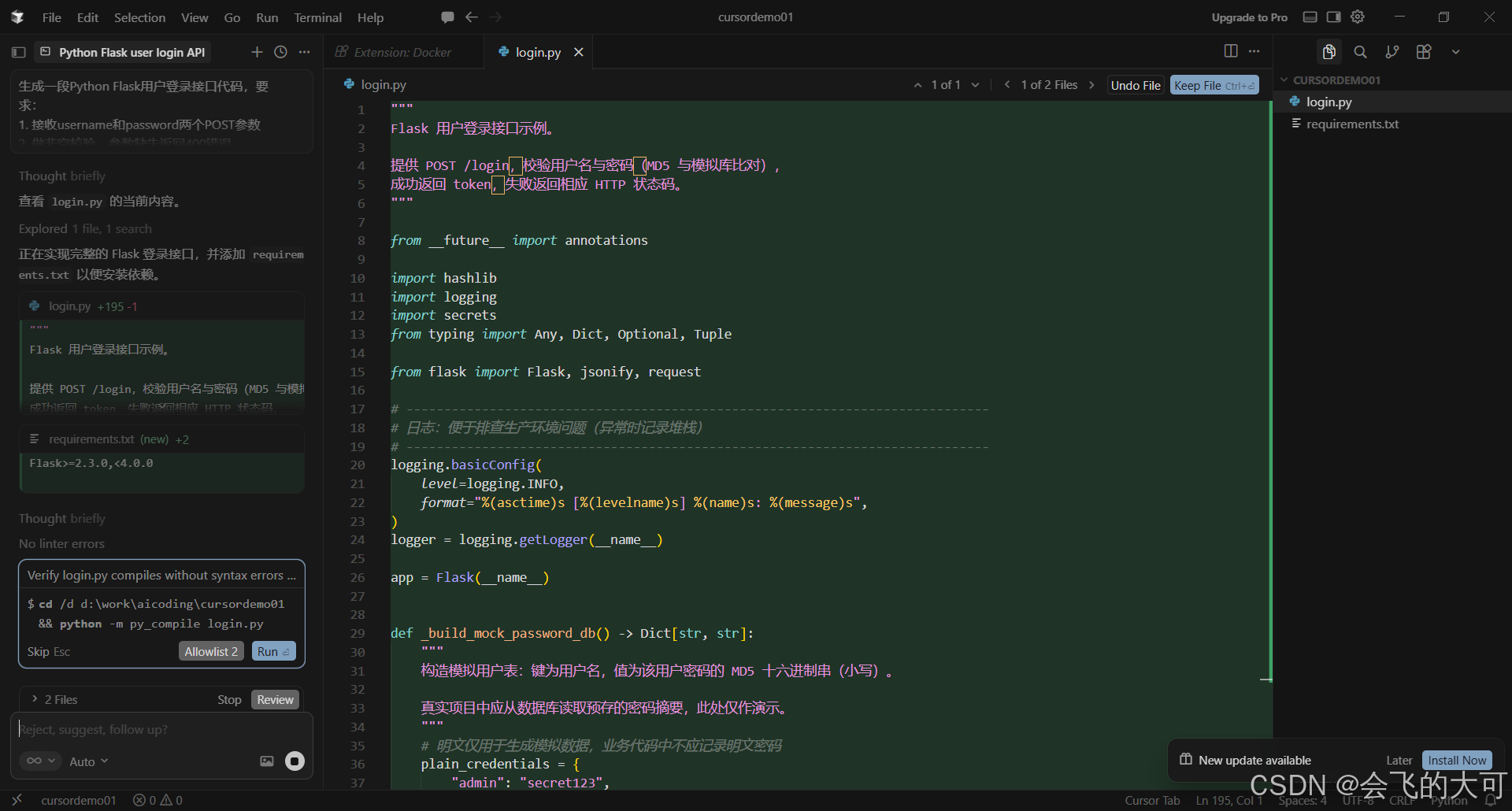Click Keep File button
This screenshot has height=811, width=1512.
pyautogui.click(x=1214, y=85)
